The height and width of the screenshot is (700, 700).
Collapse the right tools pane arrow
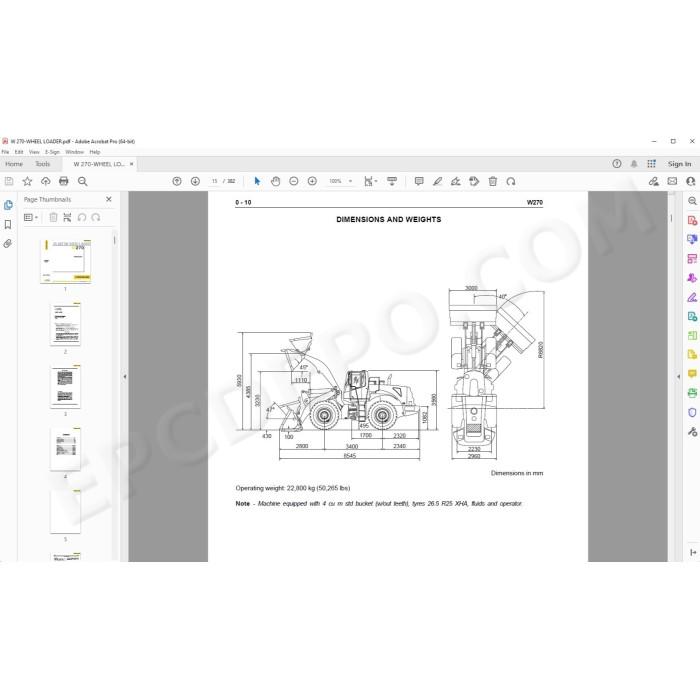(679, 377)
